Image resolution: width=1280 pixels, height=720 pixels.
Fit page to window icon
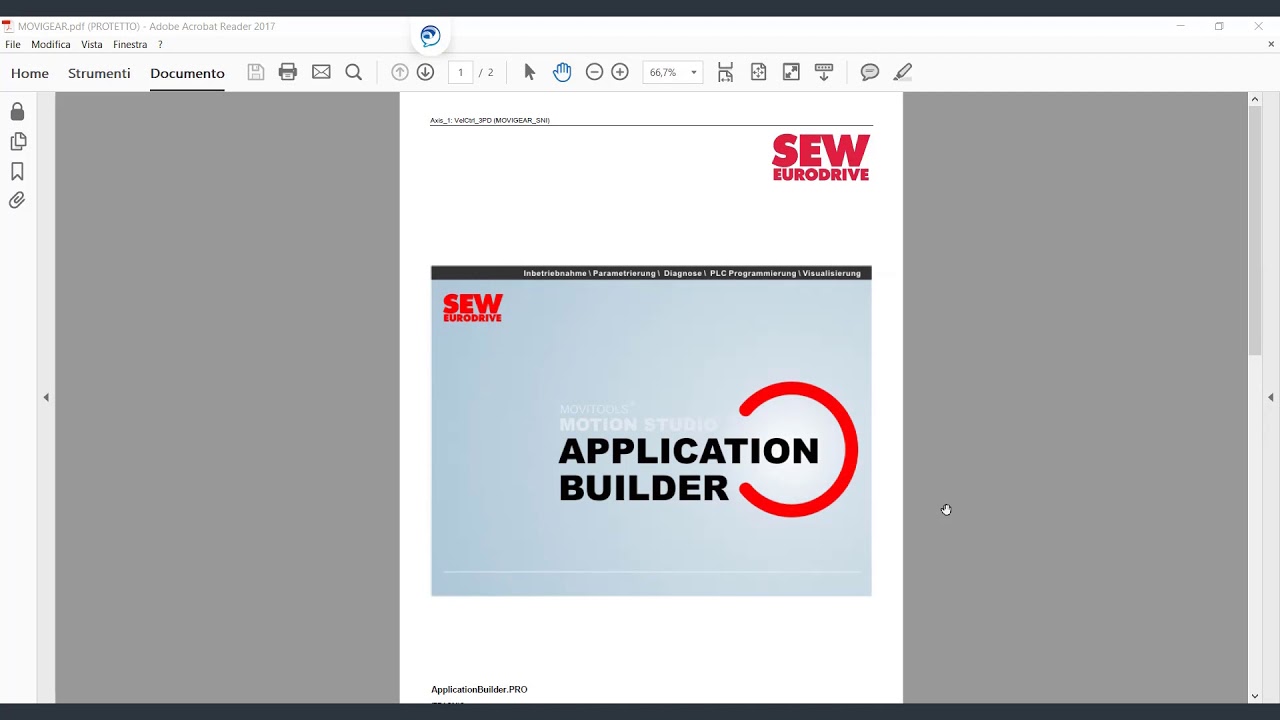[758, 72]
